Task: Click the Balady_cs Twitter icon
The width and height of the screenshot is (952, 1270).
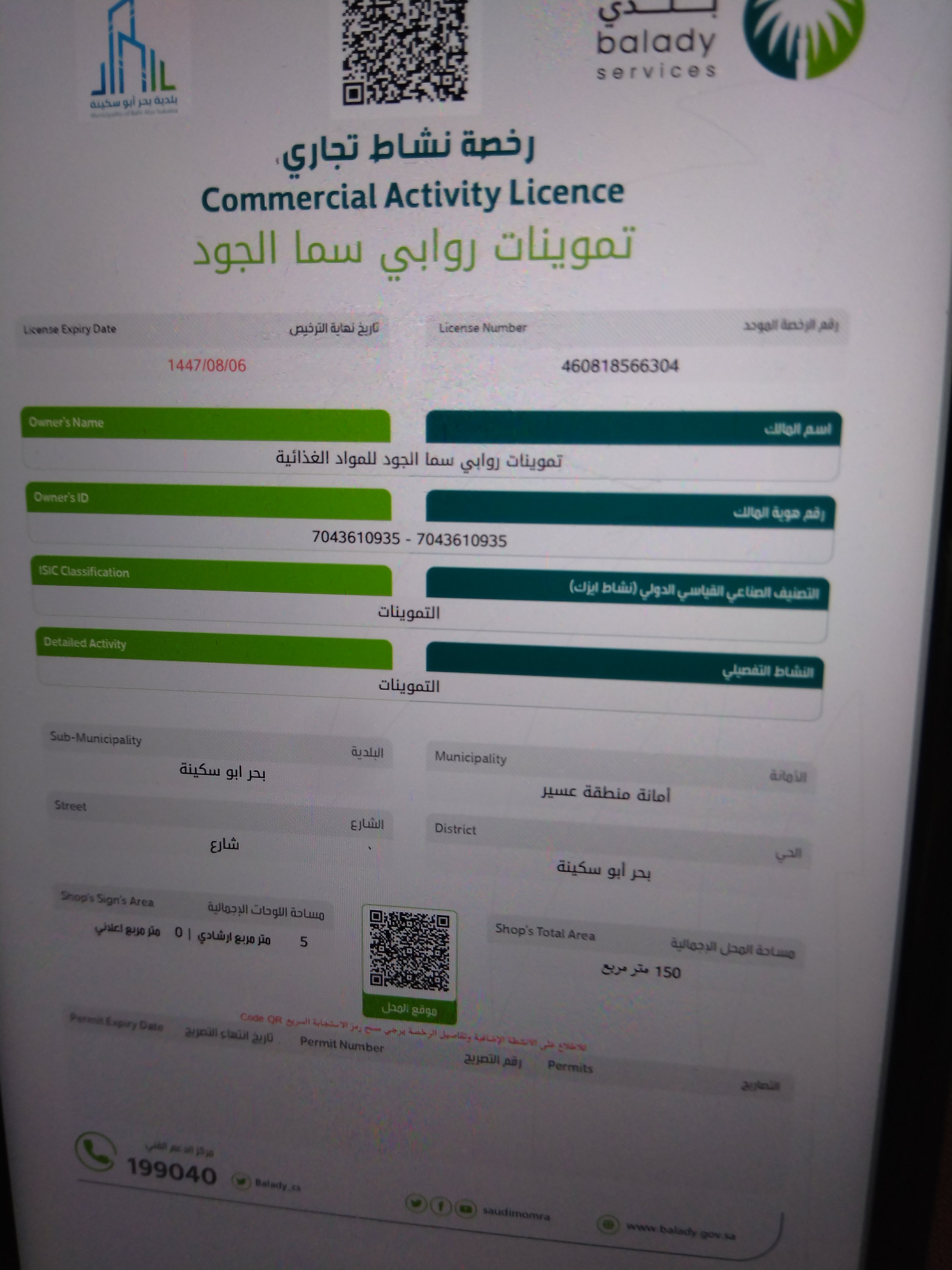Action: (241, 1181)
